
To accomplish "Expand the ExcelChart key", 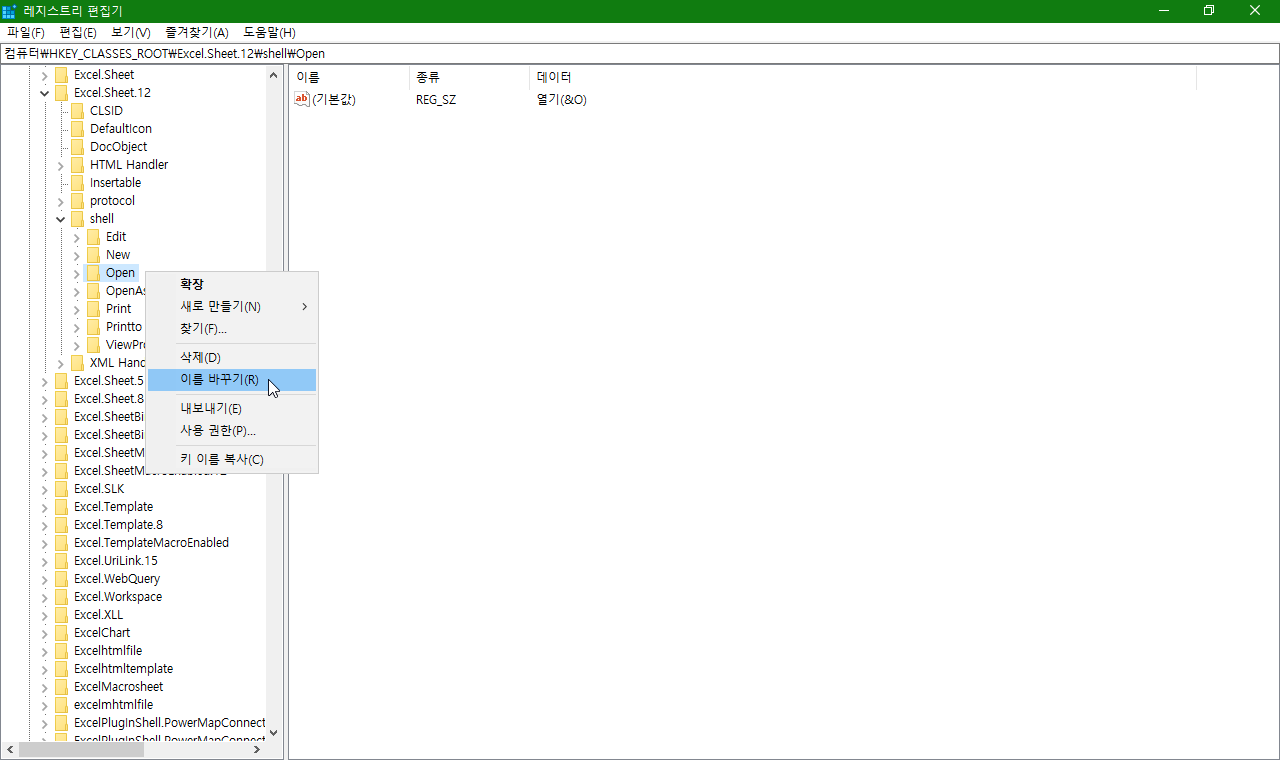I will [44, 633].
